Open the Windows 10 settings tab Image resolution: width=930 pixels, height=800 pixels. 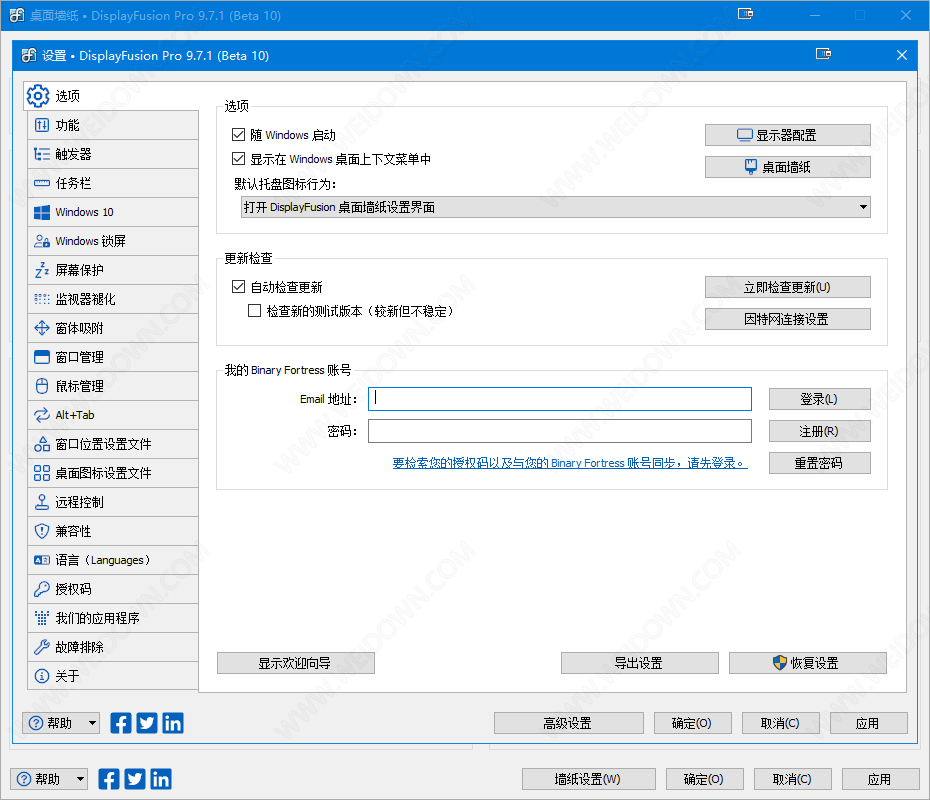coord(113,212)
